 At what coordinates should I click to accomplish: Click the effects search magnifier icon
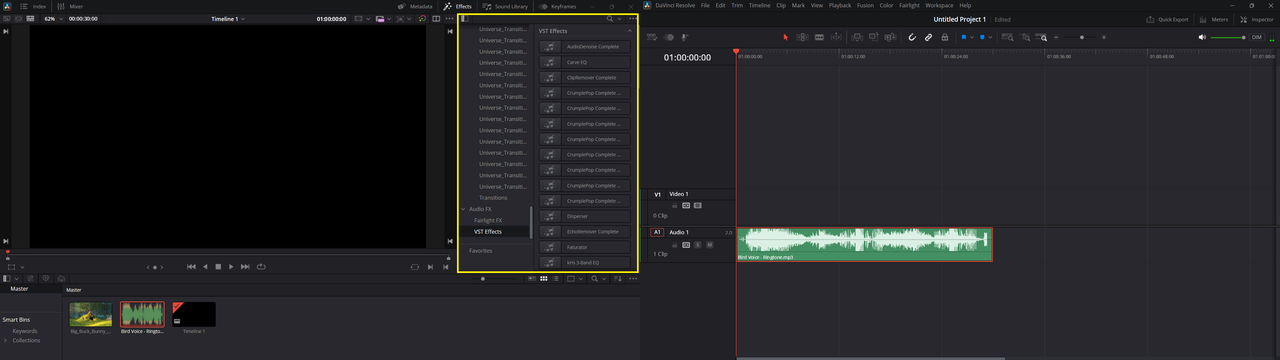pyautogui.click(x=610, y=19)
